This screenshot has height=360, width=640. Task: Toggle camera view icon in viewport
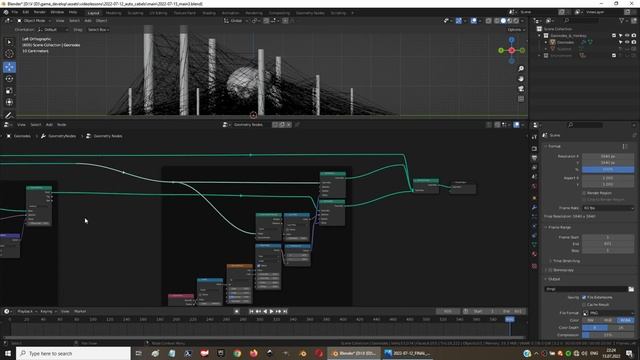(x=521, y=89)
